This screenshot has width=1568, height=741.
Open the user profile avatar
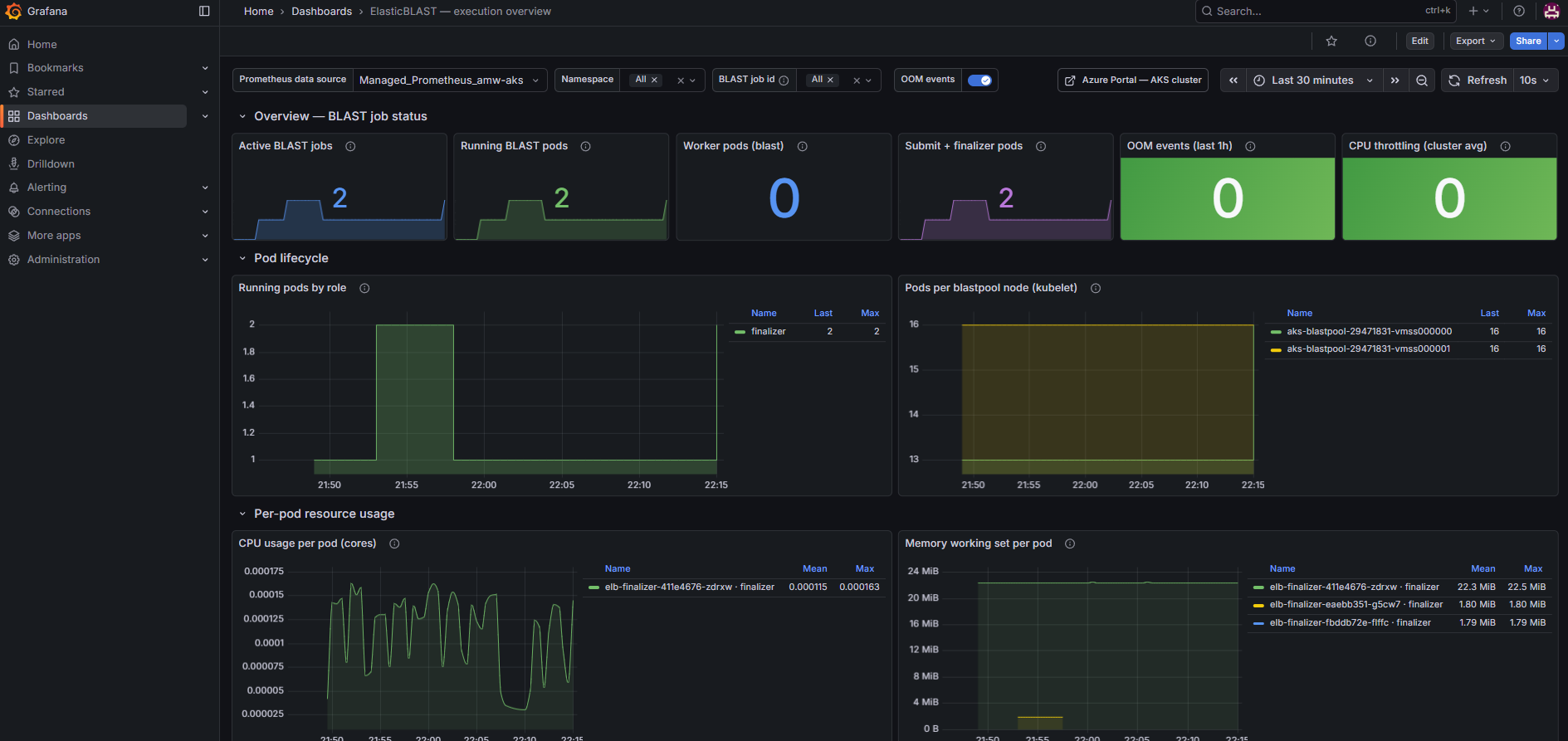click(1551, 12)
